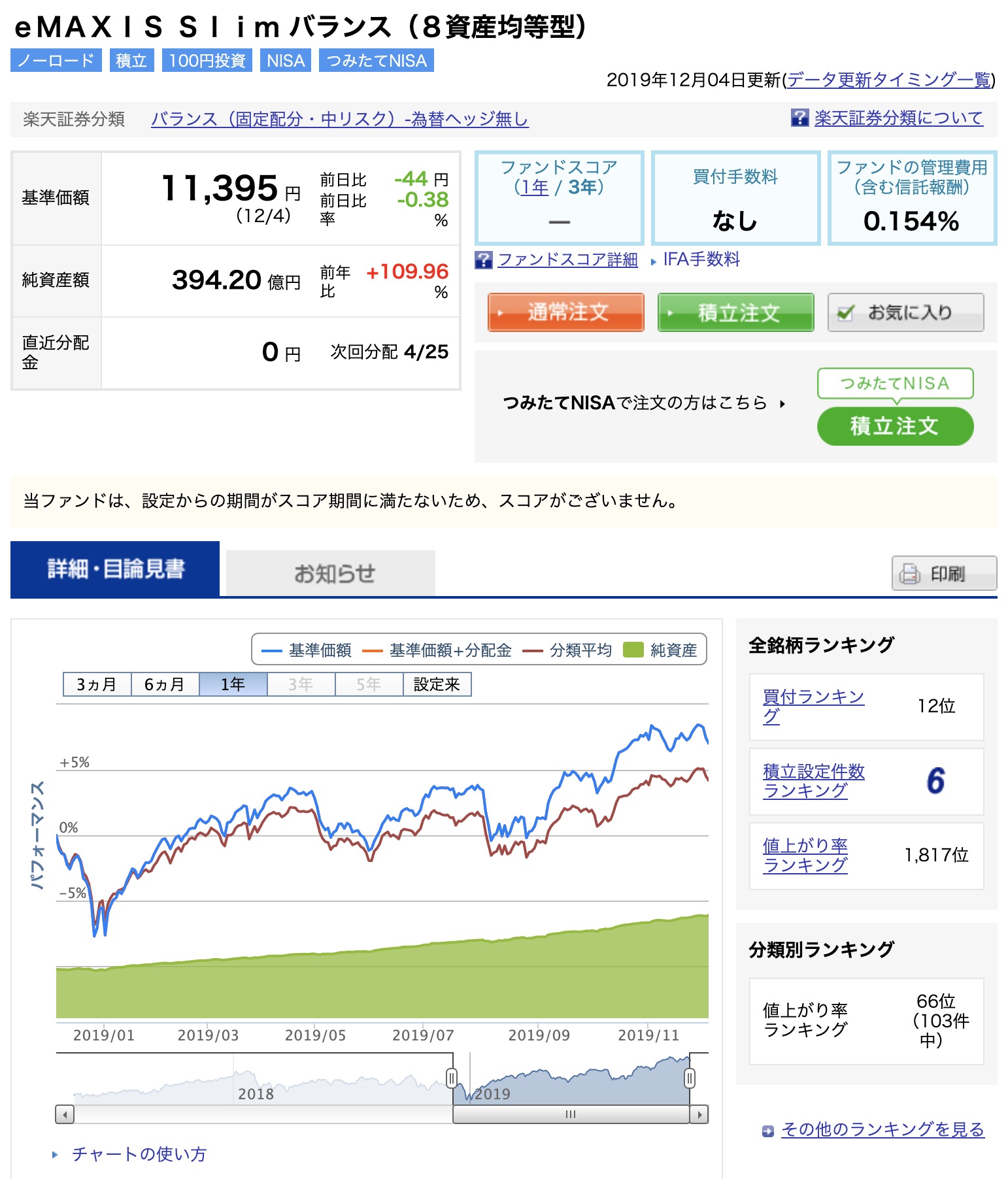This screenshot has width=1008, height=1179.
Task: Click the ノーロード tag
Action: (56, 61)
